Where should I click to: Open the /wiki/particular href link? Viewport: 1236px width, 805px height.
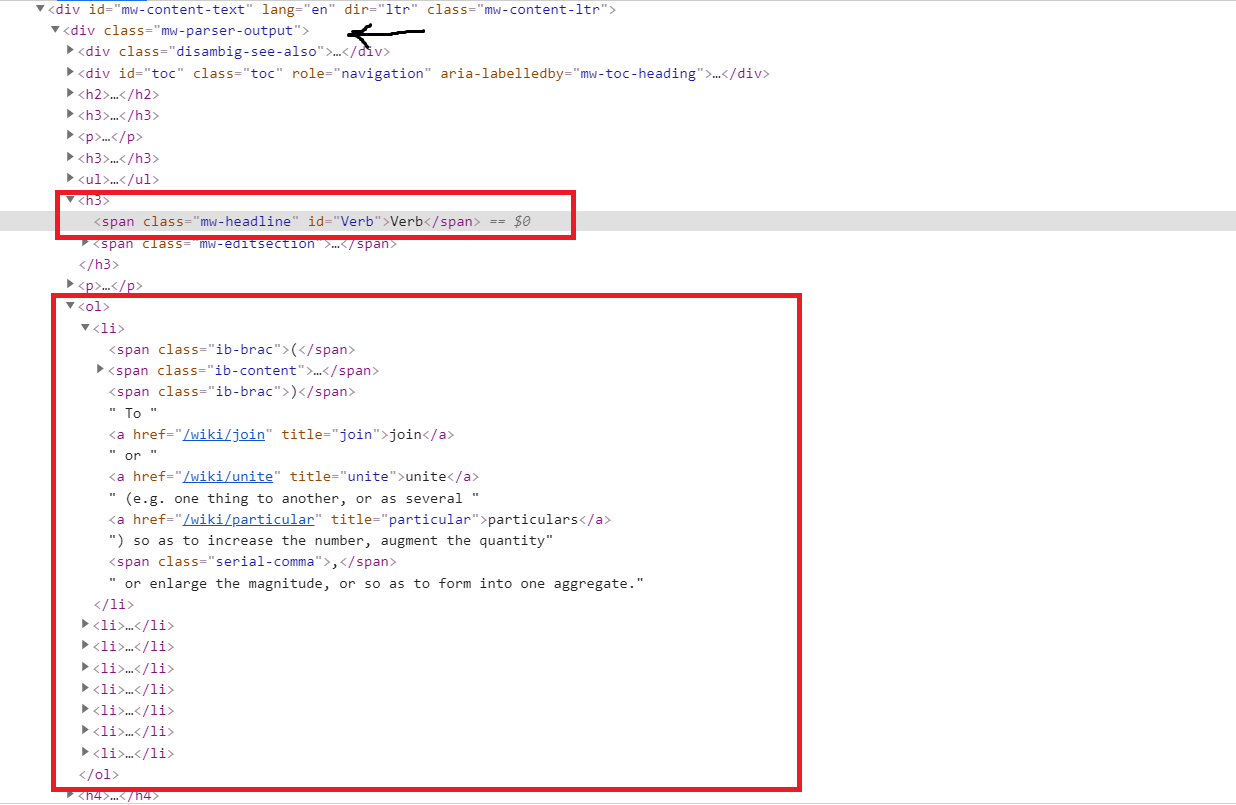click(x=250, y=519)
